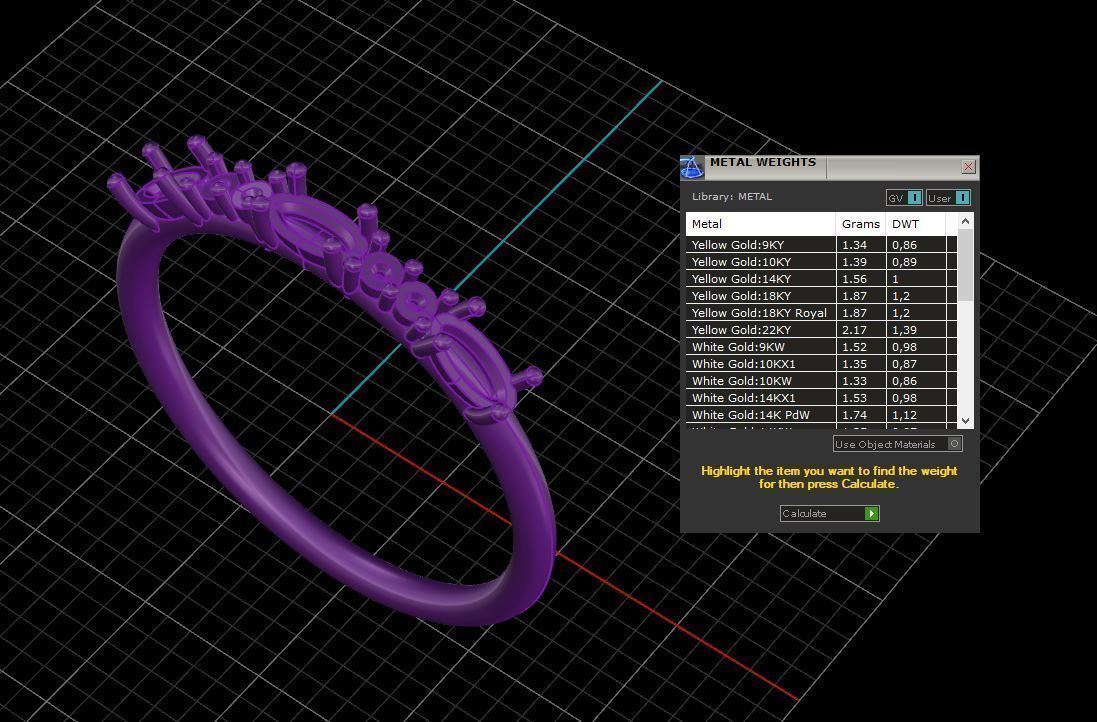Select the Yellow Gold:14KY row

(x=821, y=278)
